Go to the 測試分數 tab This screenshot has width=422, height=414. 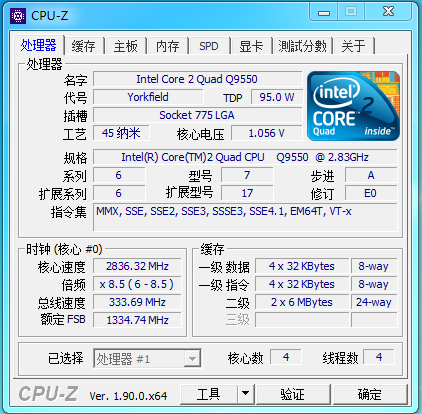(303, 46)
